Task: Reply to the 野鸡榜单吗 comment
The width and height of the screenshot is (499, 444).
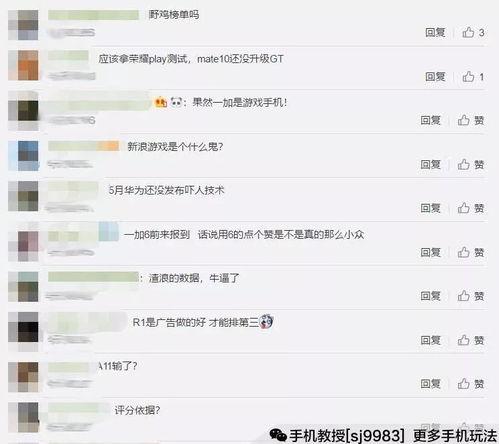Action: [x=435, y=33]
